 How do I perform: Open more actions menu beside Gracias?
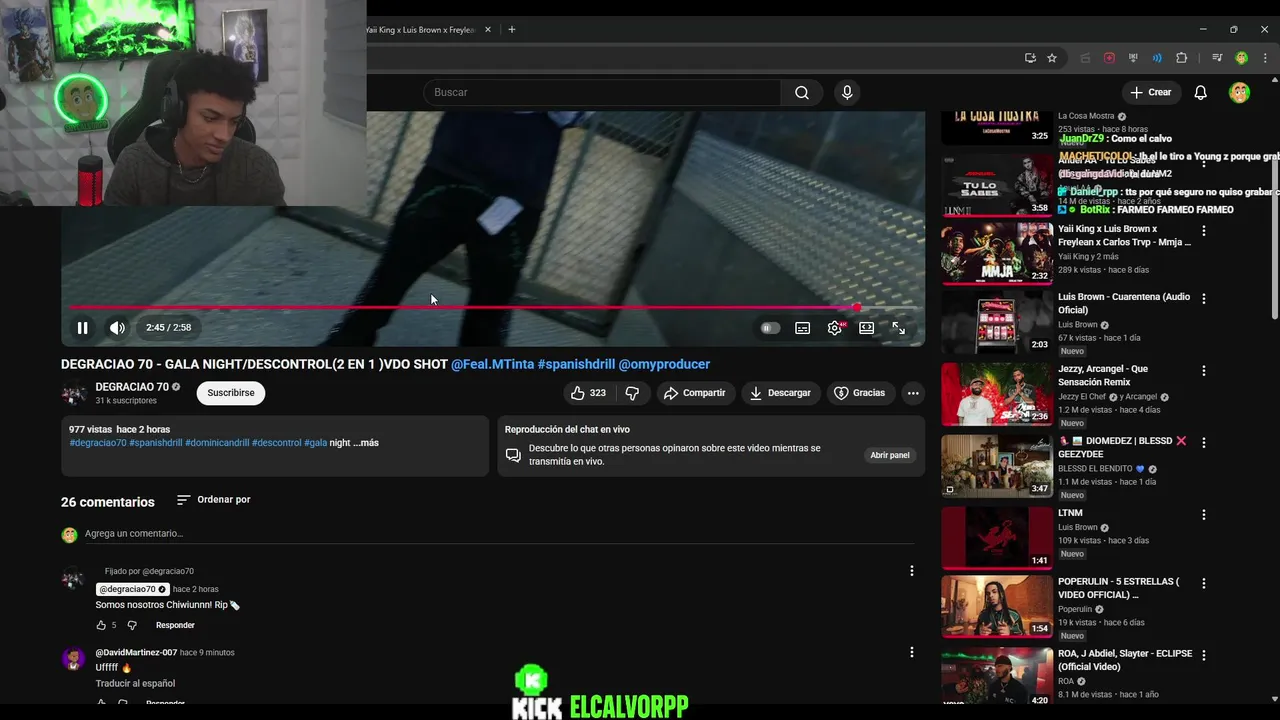[913, 393]
